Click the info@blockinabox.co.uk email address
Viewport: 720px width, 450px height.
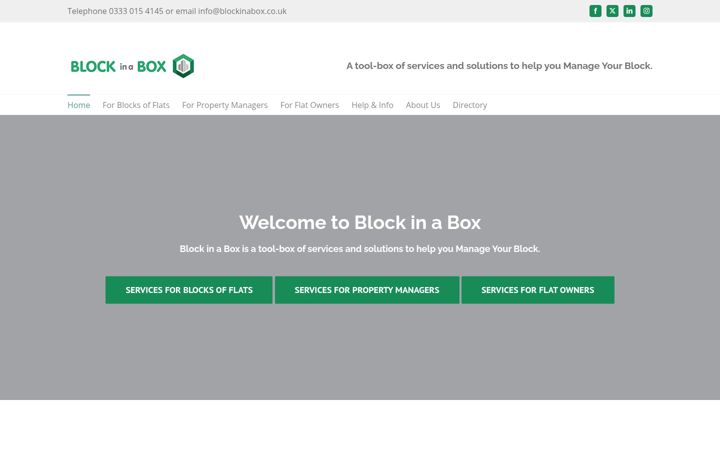[242, 11]
